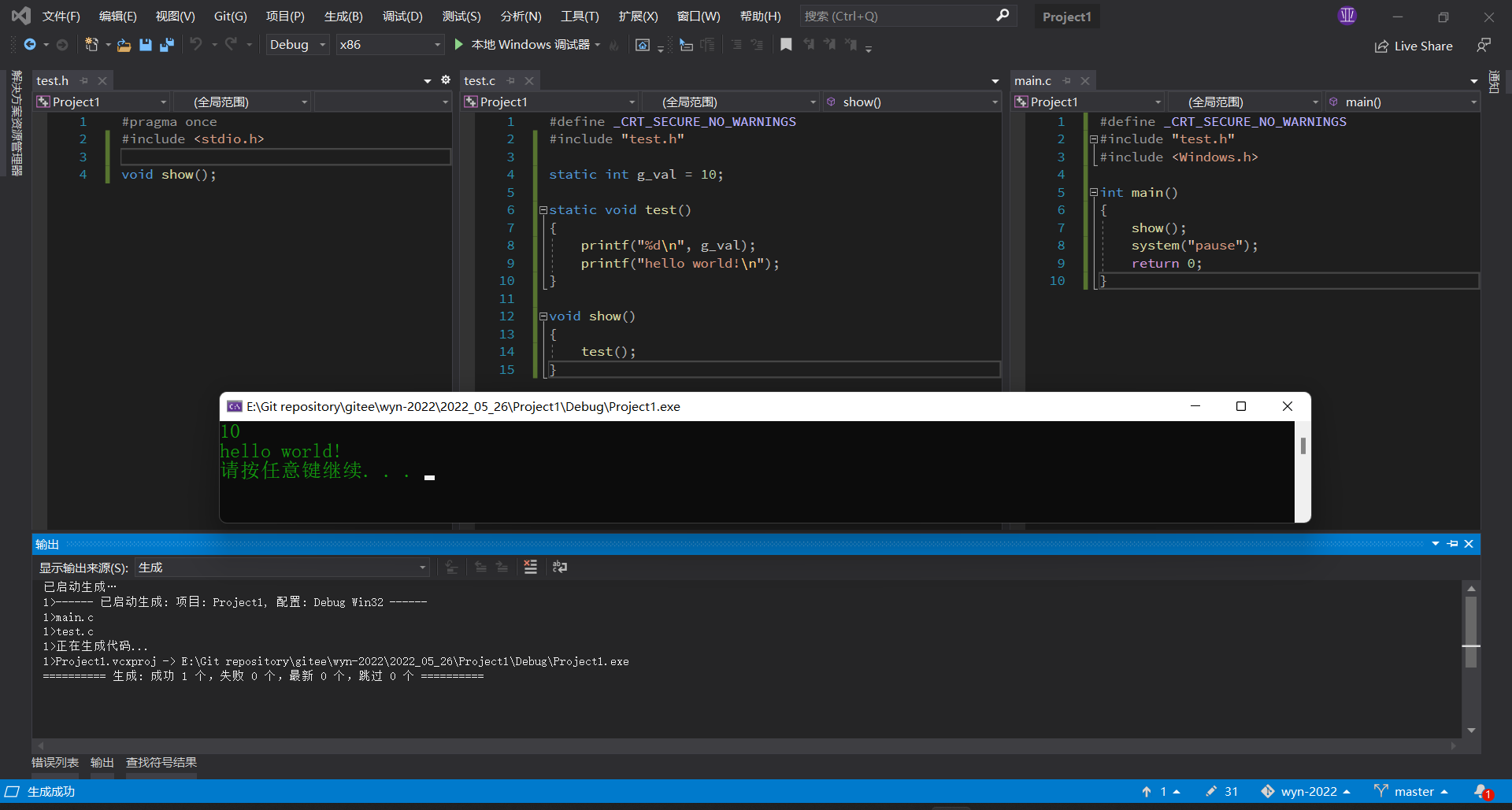
Task: Click the green start debugging arrow
Action: 459,45
